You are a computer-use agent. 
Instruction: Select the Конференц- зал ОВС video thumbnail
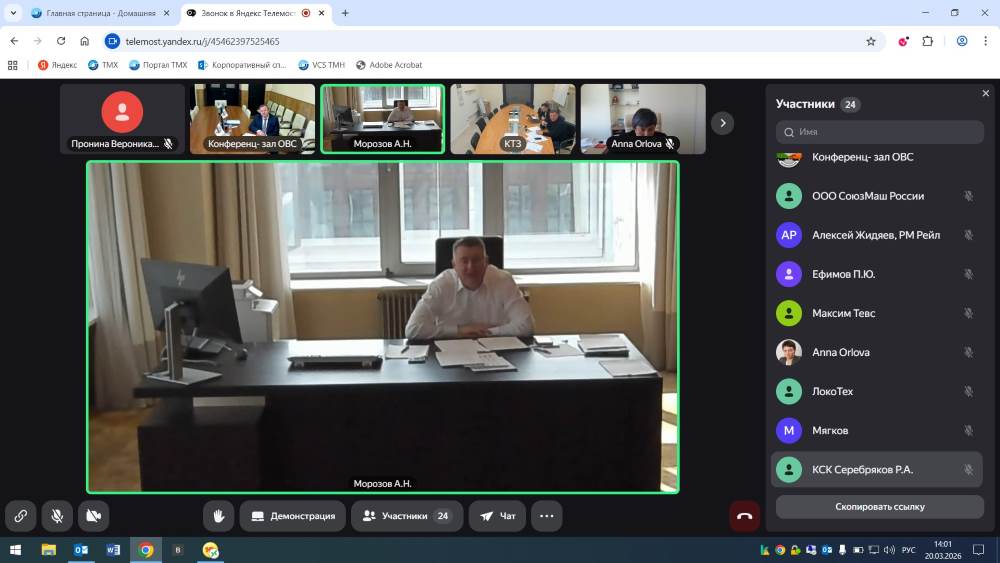point(252,118)
